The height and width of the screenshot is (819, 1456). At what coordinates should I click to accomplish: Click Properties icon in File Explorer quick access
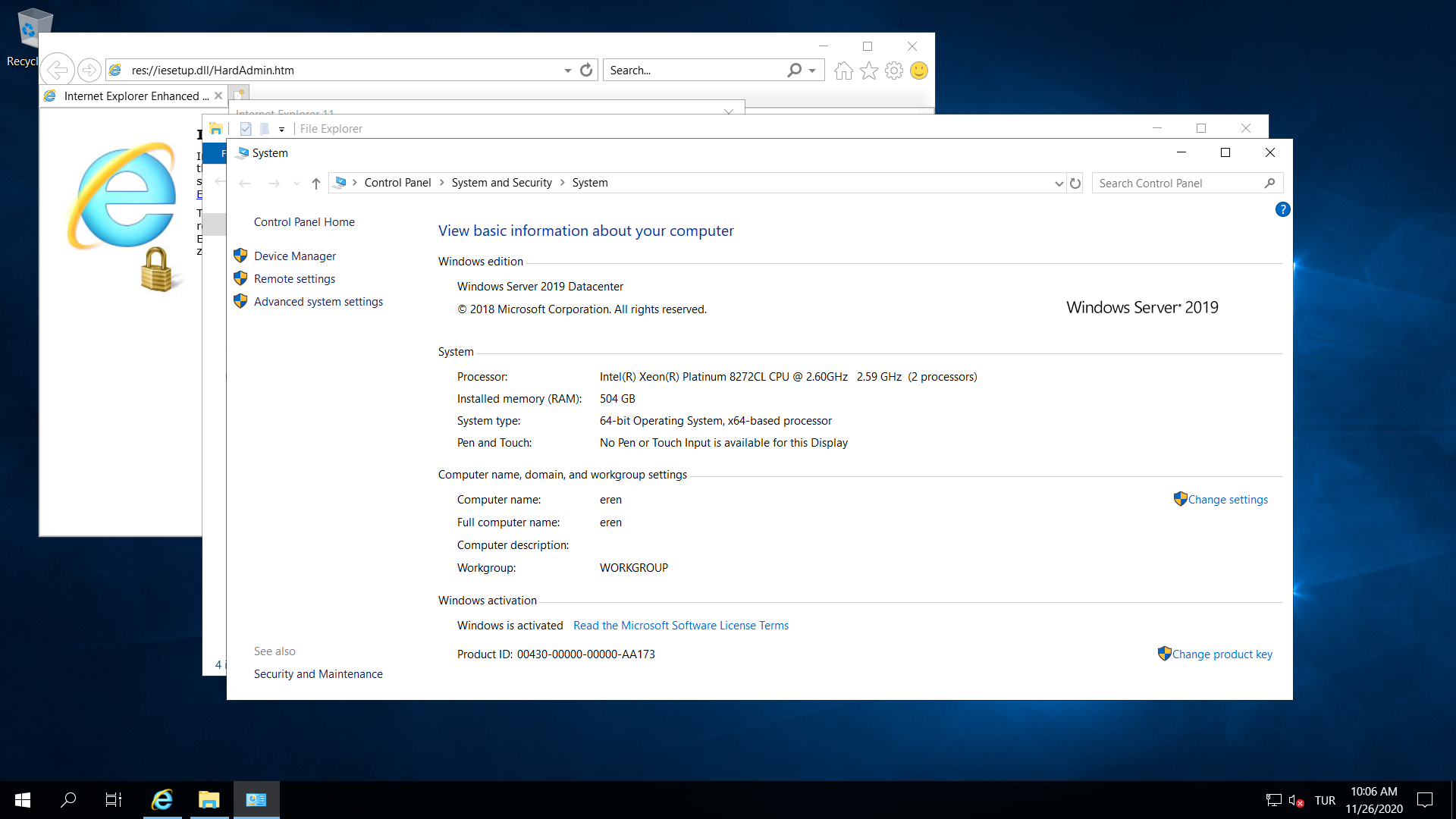pyautogui.click(x=245, y=129)
